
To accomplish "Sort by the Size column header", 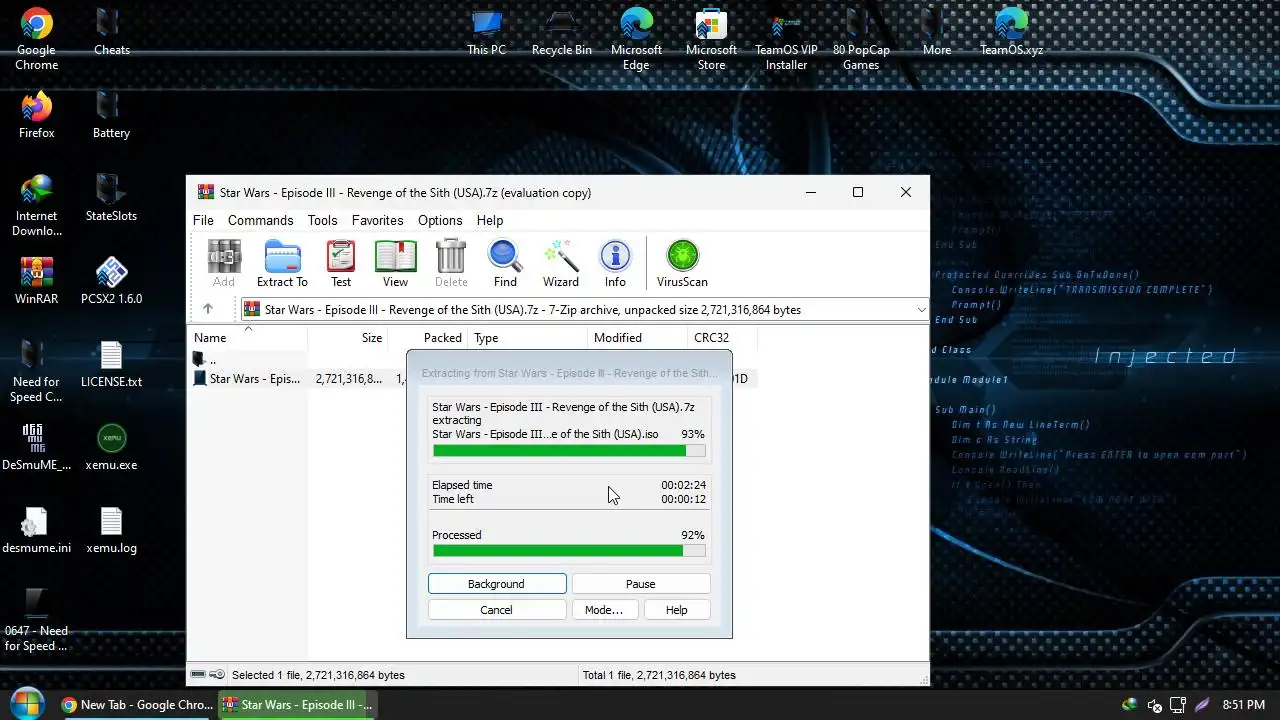I will [348, 338].
